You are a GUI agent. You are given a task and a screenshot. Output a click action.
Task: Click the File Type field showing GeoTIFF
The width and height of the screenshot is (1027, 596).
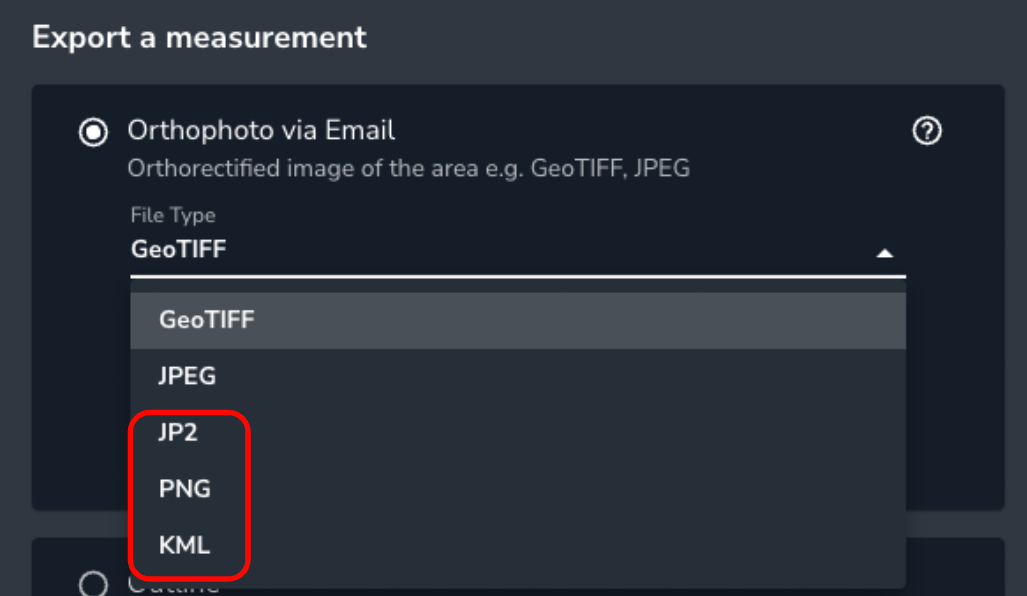517,250
